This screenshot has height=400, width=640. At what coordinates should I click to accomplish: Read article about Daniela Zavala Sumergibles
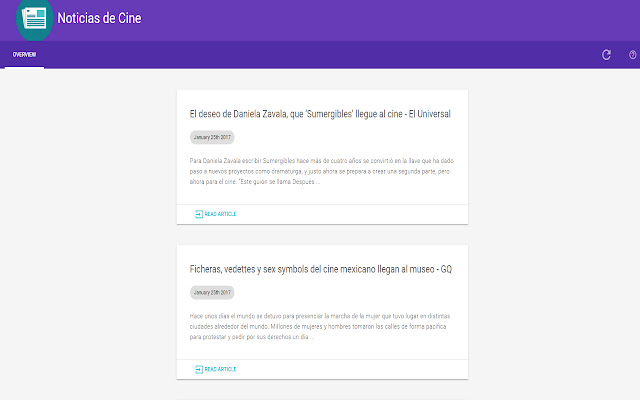point(216,214)
